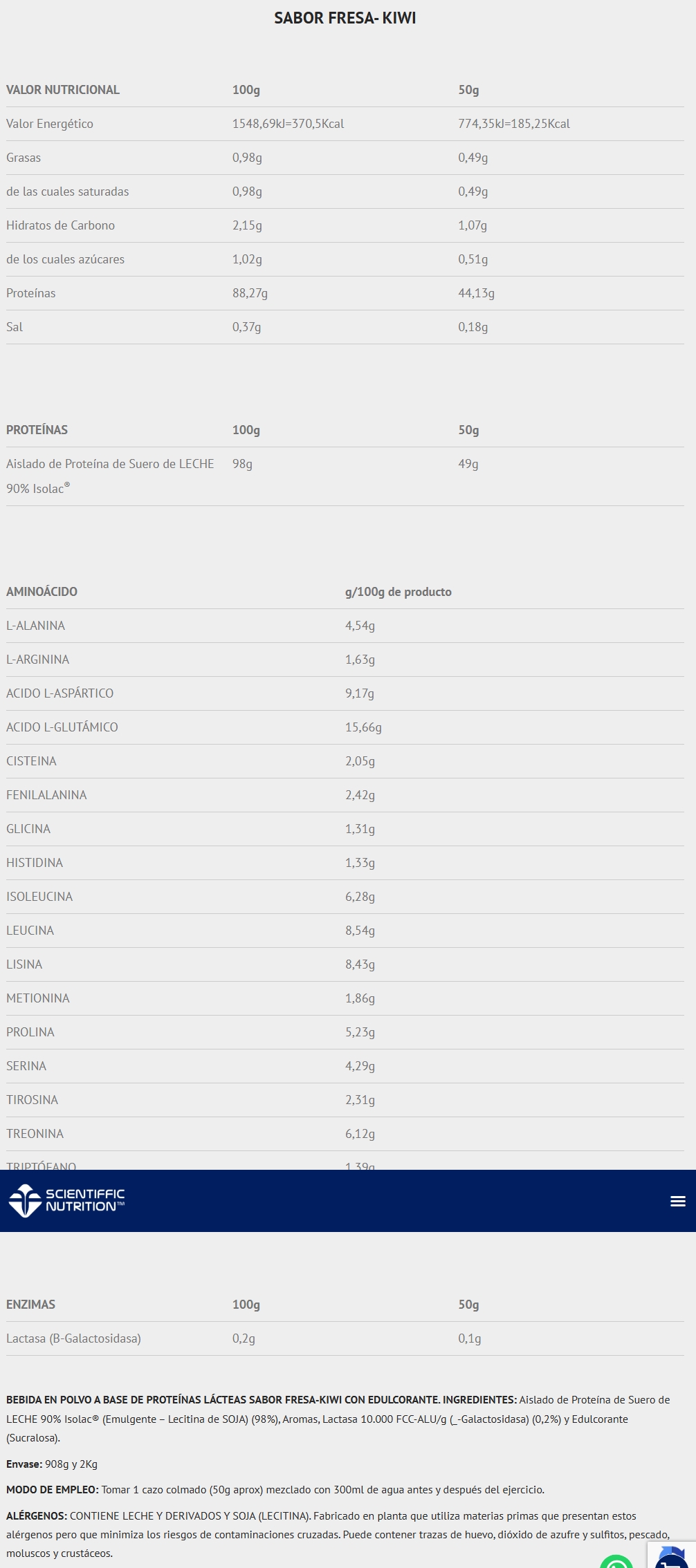The height and width of the screenshot is (1568, 696).
Task: Click the LEUCINA 8,54g value
Action: [360, 931]
